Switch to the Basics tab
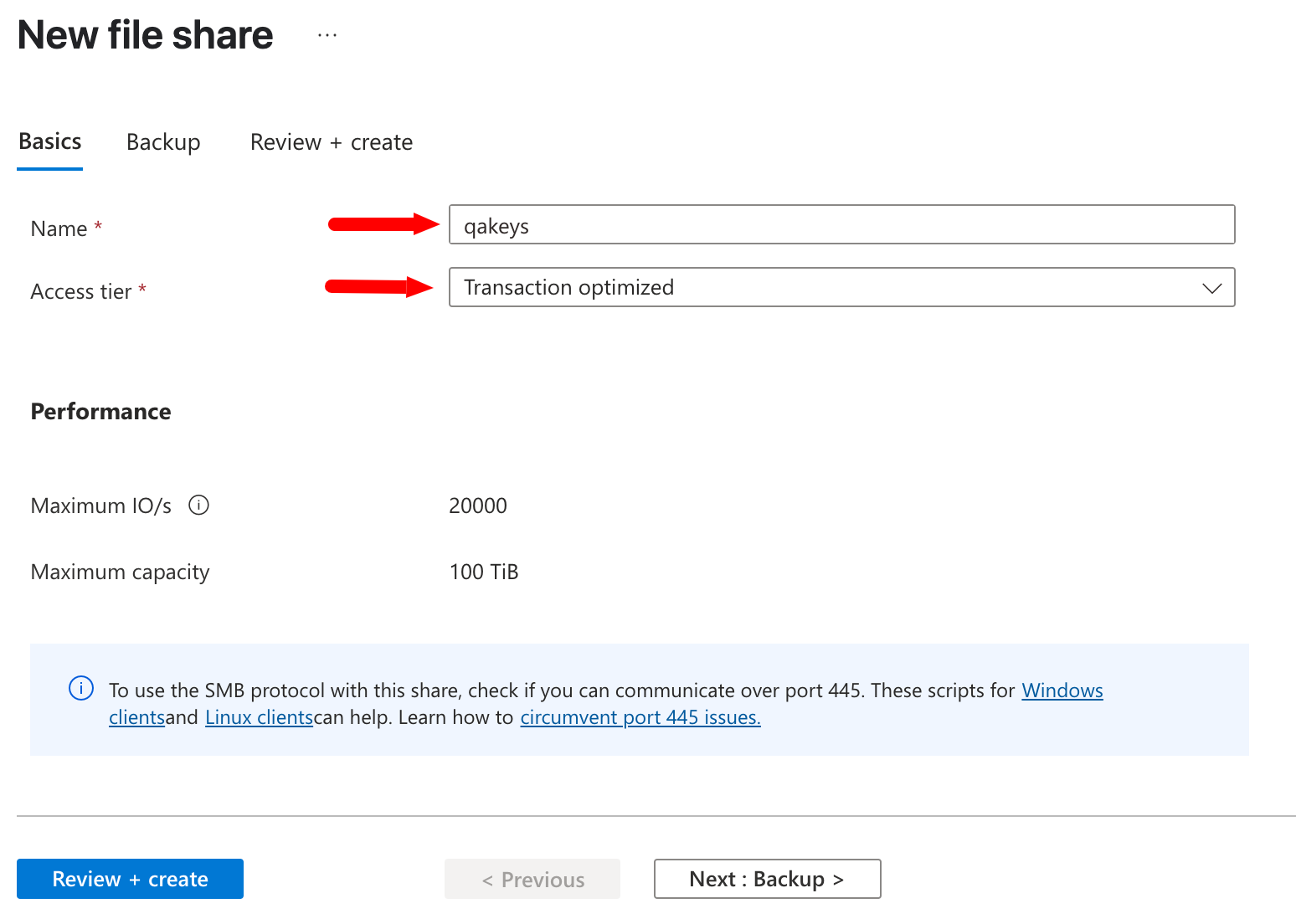The height and width of the screenshot is (924, 1296). click(50, 142)
